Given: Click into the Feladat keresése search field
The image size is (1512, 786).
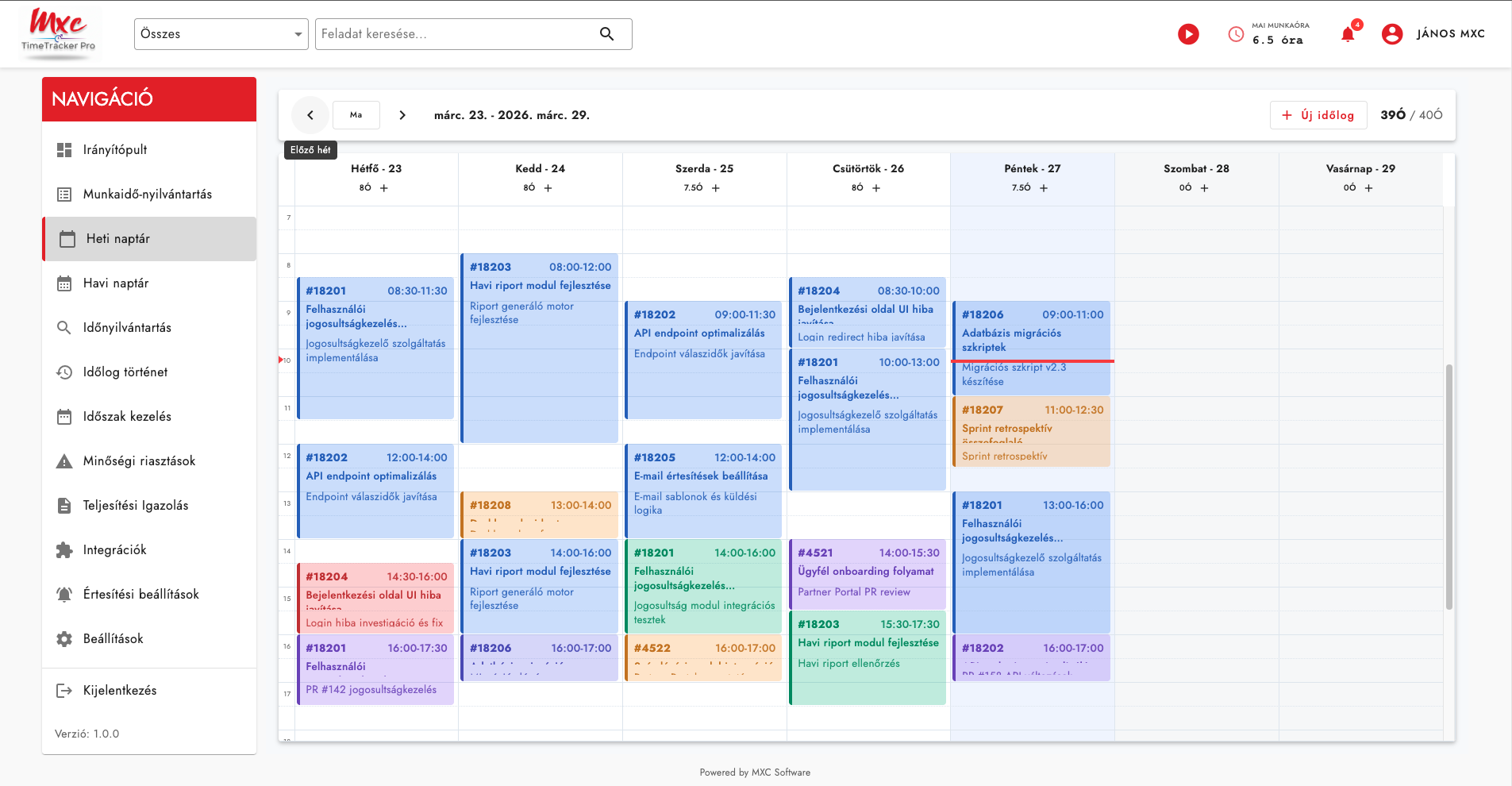Looking at the screenshot, I should click(x=456, y=34).
